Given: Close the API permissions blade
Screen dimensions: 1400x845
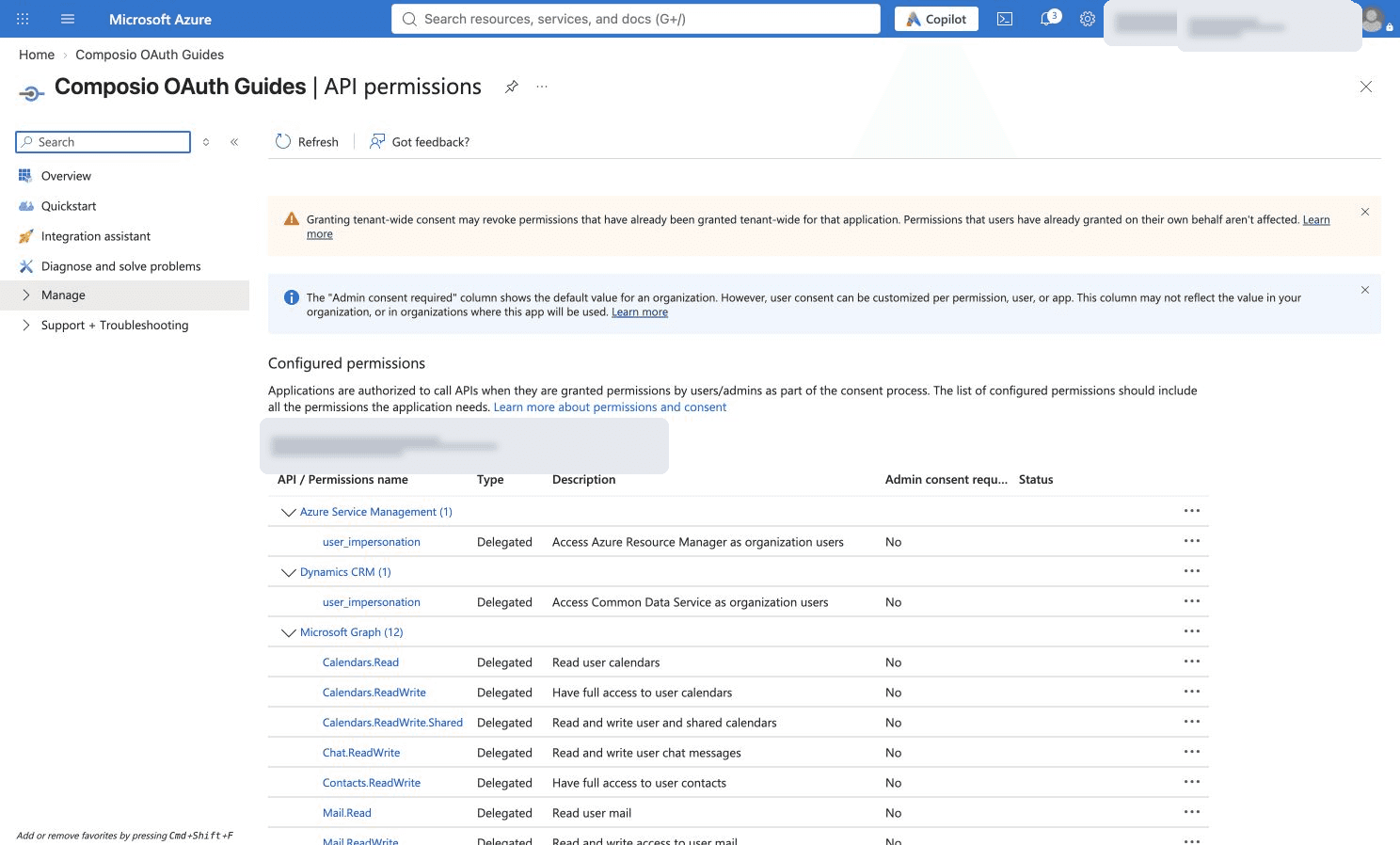Looking at the screenshot, I should pos(1366,87).
